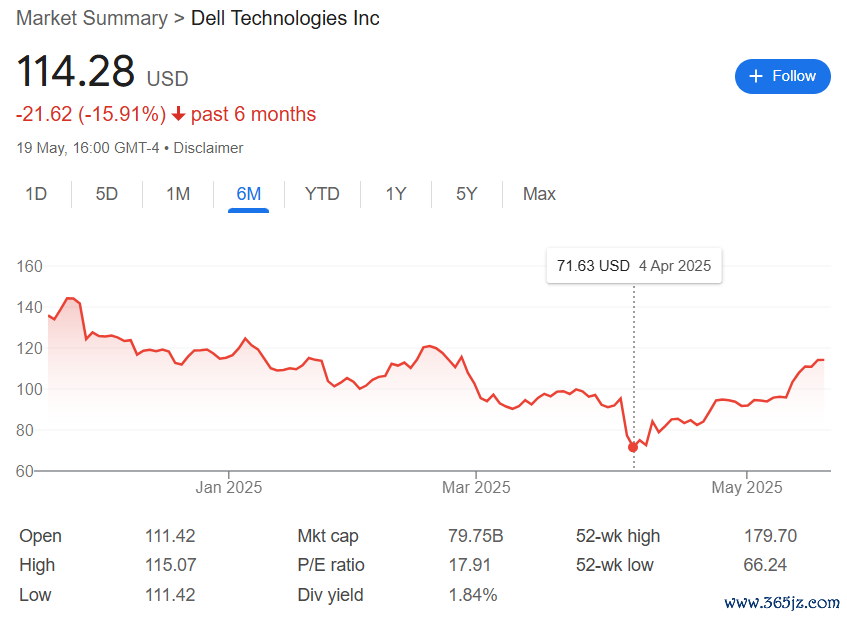
Task: Click the 114.28 stock price
Action: [x=75, y=73]
